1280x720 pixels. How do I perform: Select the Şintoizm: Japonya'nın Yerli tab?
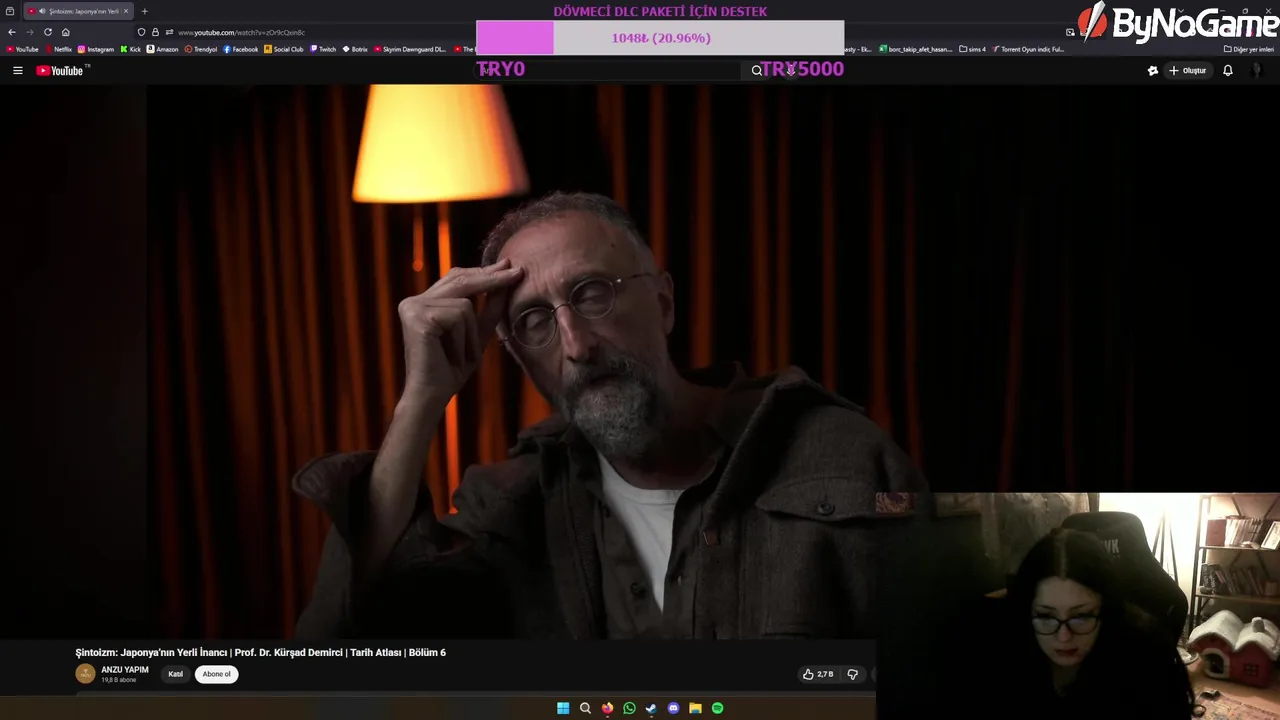pos(78,11)
